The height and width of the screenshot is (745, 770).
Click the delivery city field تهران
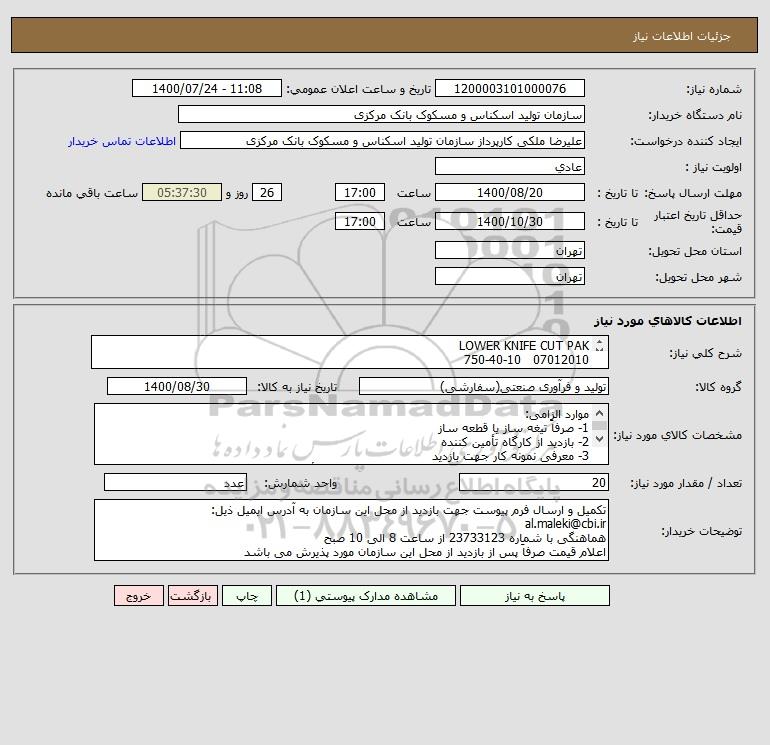[x=510, y=276]
